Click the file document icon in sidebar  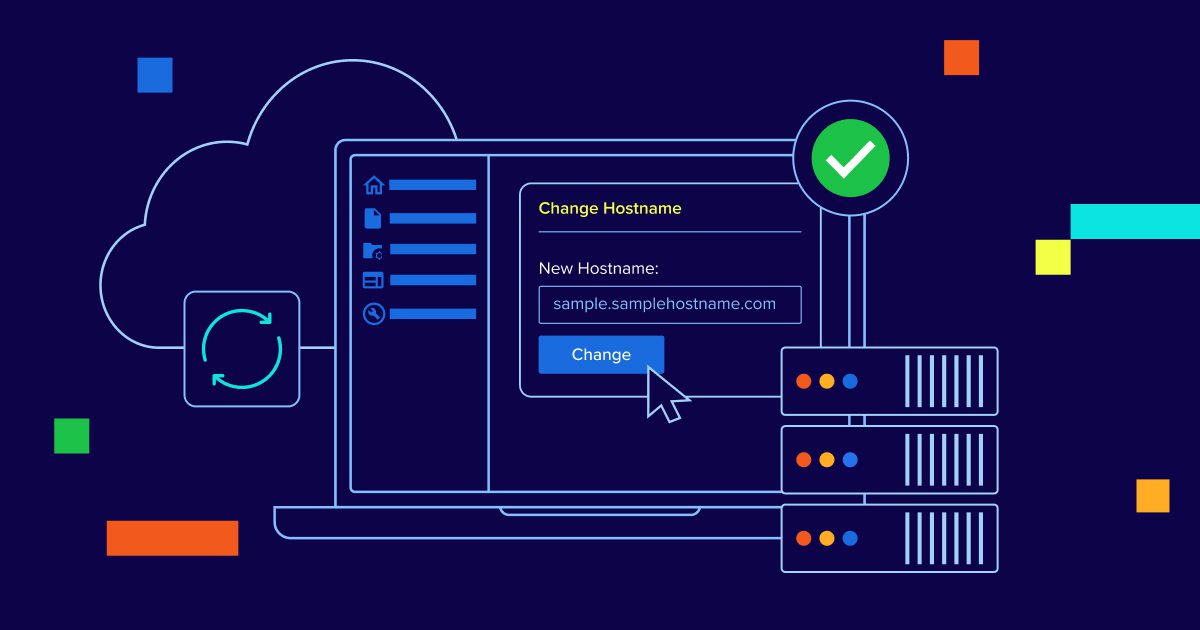373,218
